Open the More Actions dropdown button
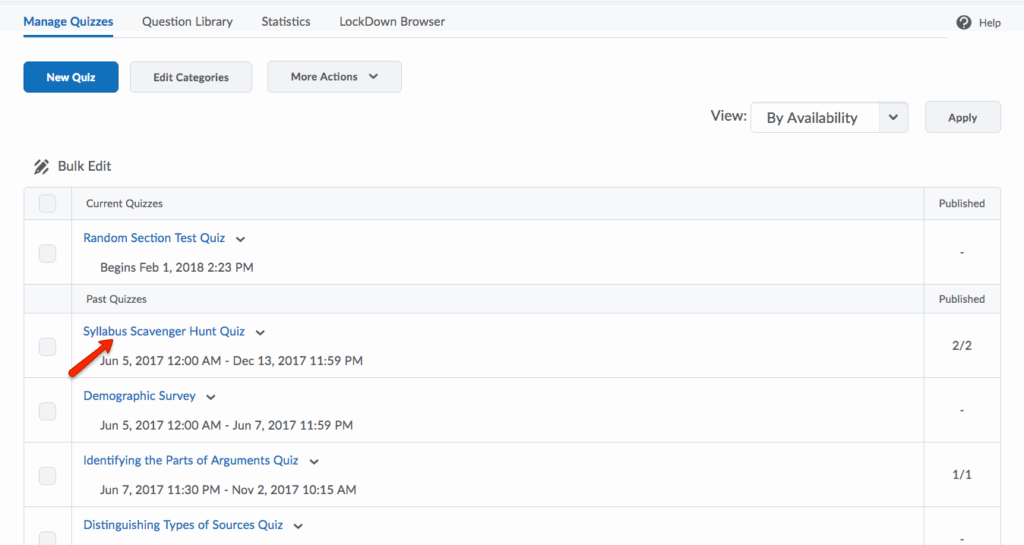Image resolution: width=1024 pixels, height=545 pixels. tap(334, 77)
